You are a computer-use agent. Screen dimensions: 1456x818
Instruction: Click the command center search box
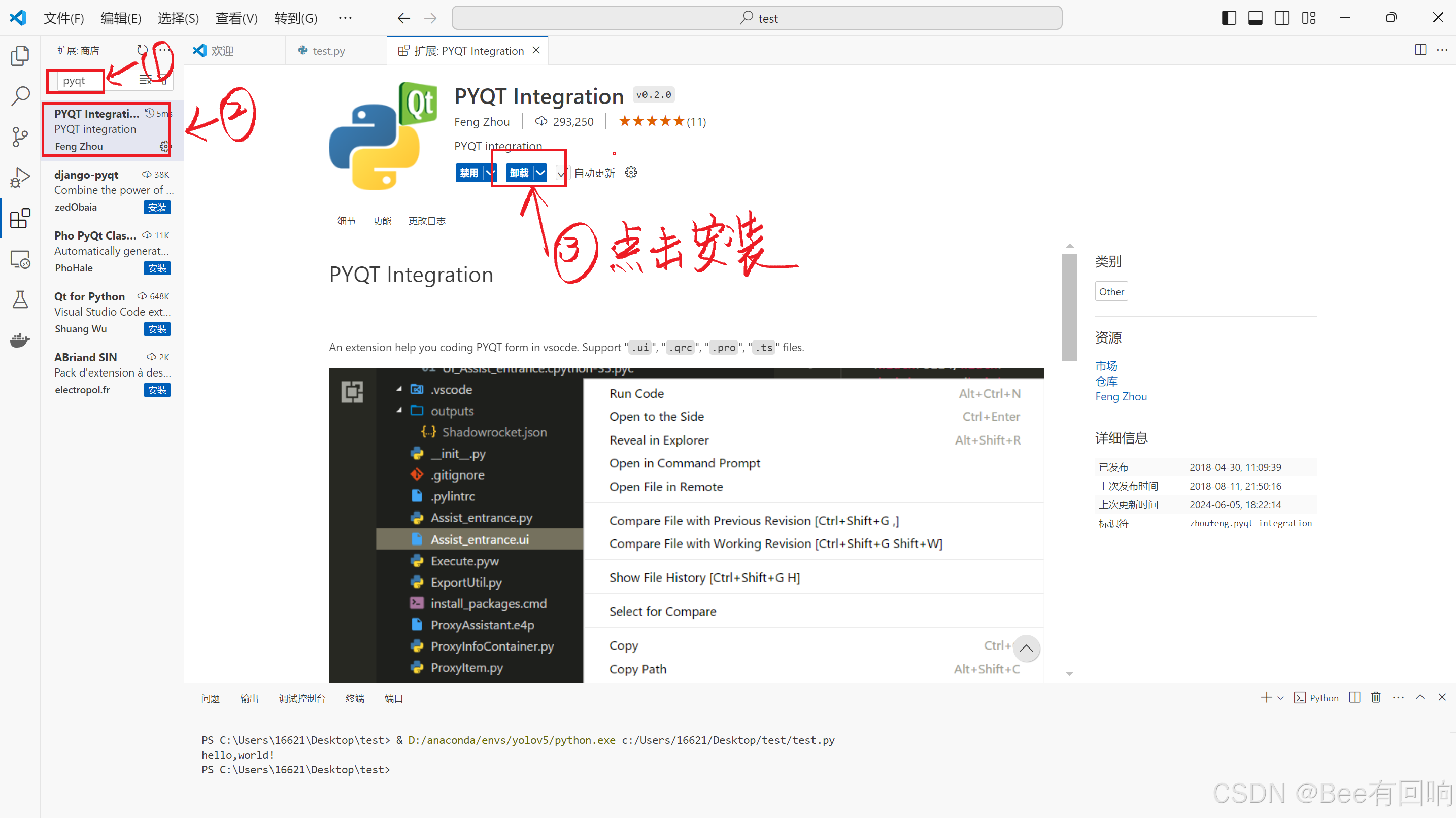tap(757, 18)
